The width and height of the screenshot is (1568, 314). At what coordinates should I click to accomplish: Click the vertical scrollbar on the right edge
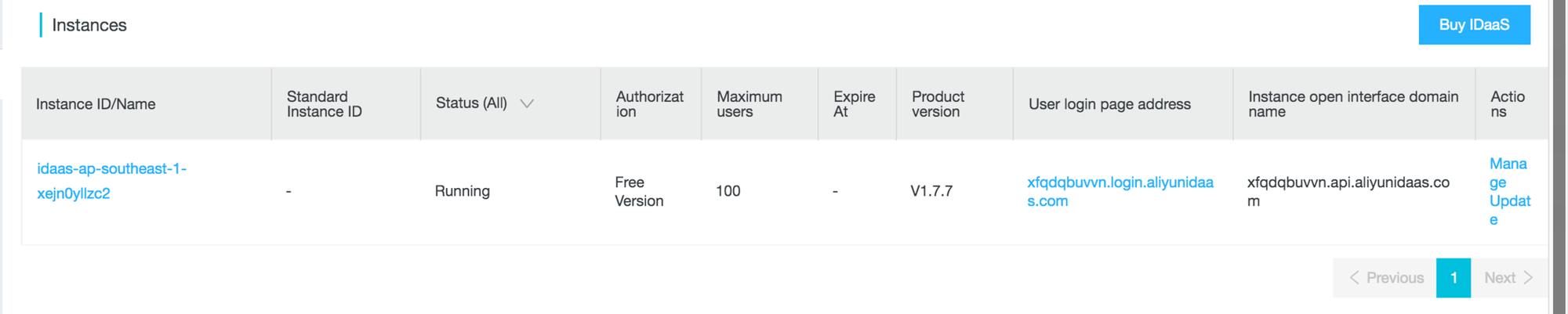pyautogui.click(x=1558, y=157)
